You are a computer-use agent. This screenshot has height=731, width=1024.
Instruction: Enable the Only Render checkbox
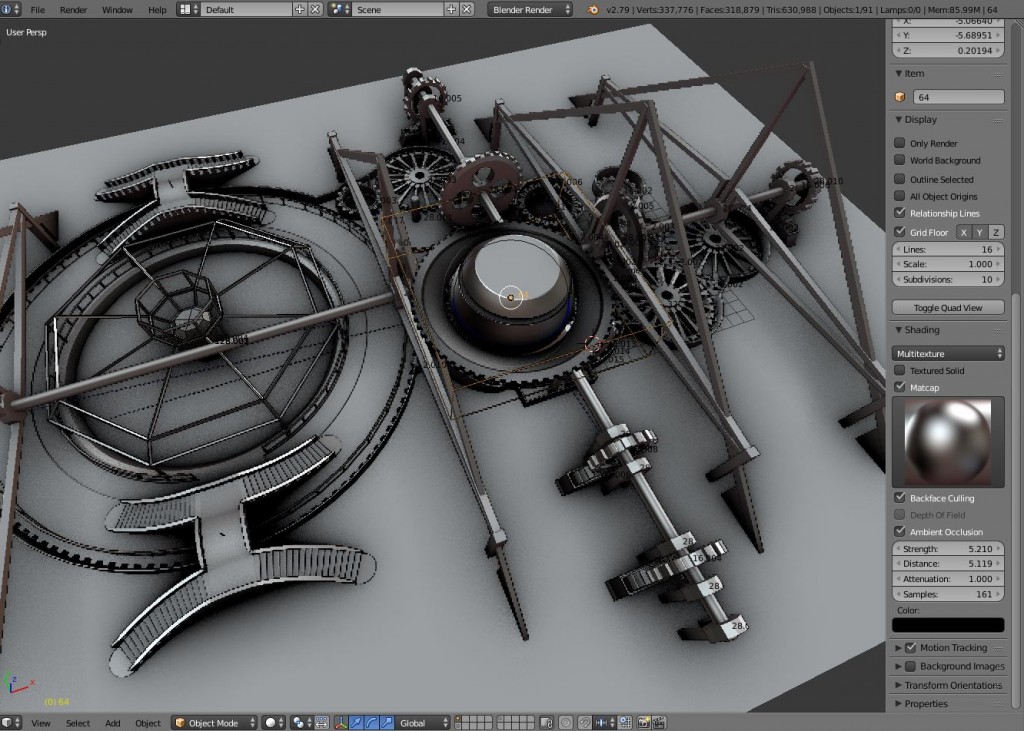tap(900, 143)
